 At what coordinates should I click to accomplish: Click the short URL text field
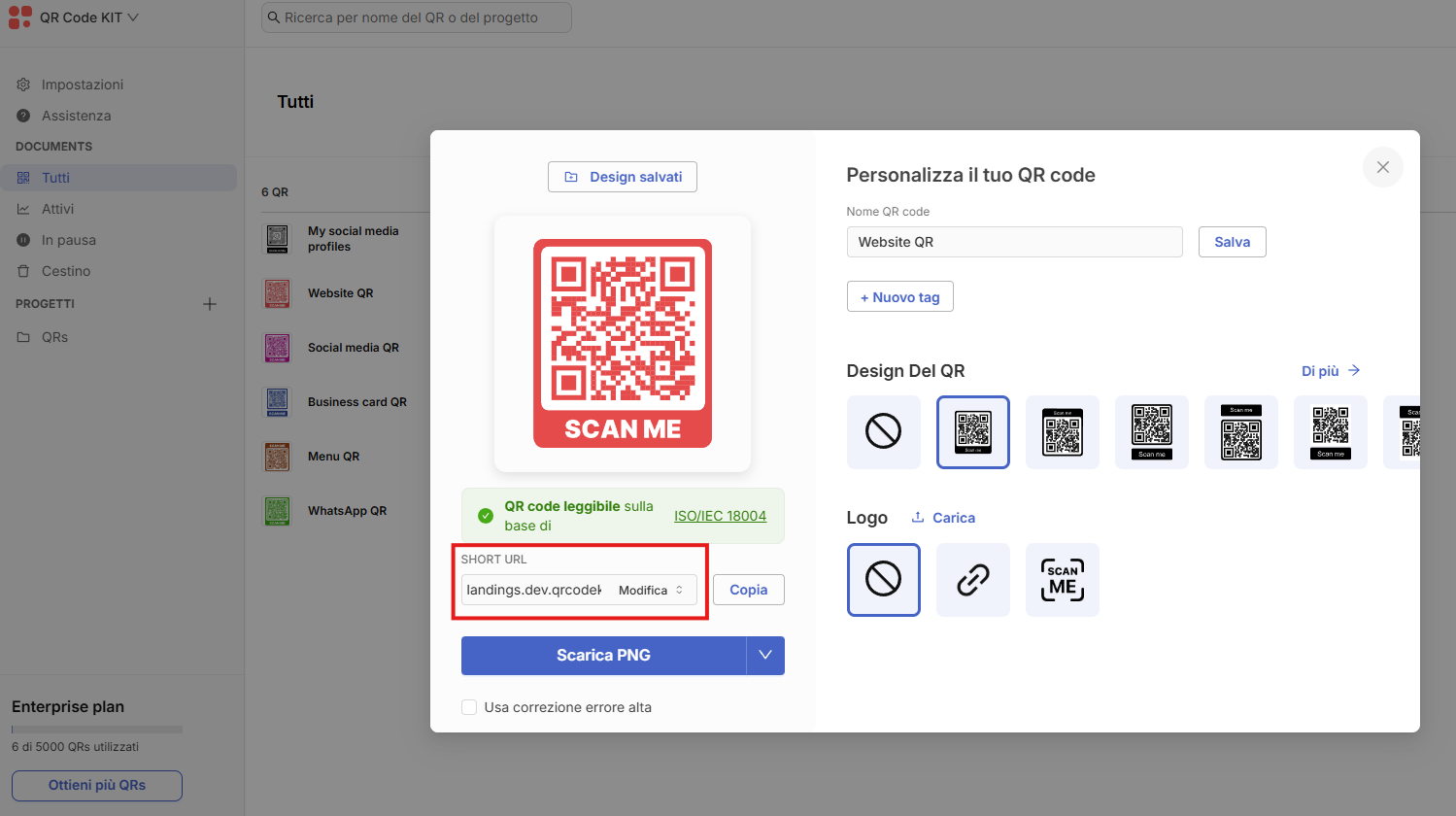coord(534,590)
